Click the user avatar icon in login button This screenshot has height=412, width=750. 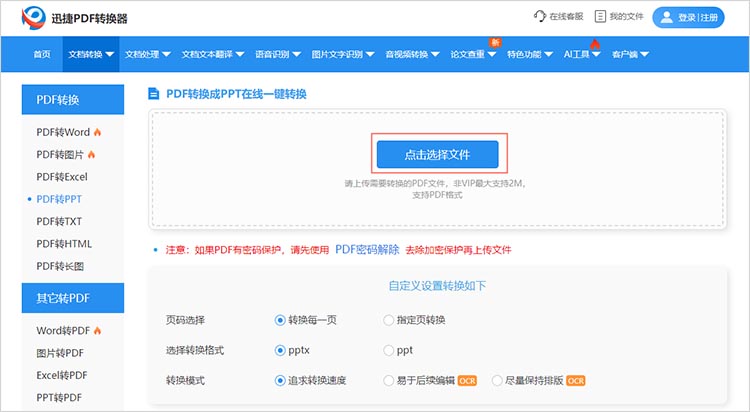pos(666,17)
